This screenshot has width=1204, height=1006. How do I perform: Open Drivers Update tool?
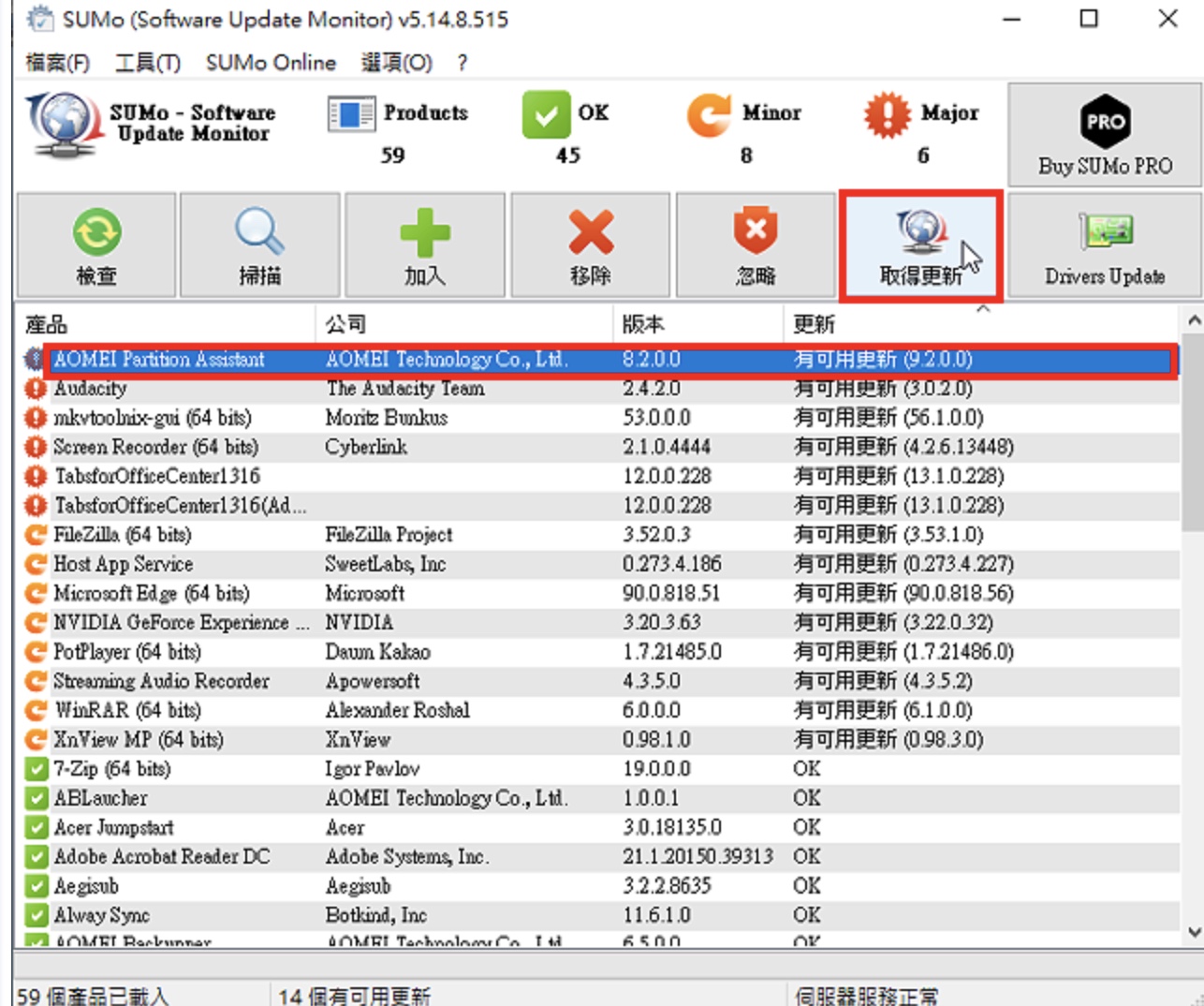(1105, 245)
